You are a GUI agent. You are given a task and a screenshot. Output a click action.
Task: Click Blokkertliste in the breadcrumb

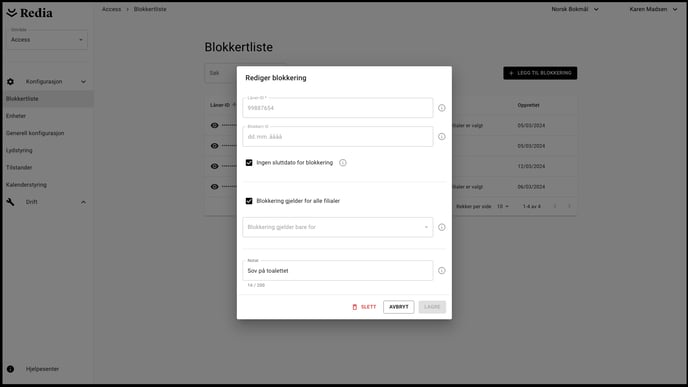150,9
